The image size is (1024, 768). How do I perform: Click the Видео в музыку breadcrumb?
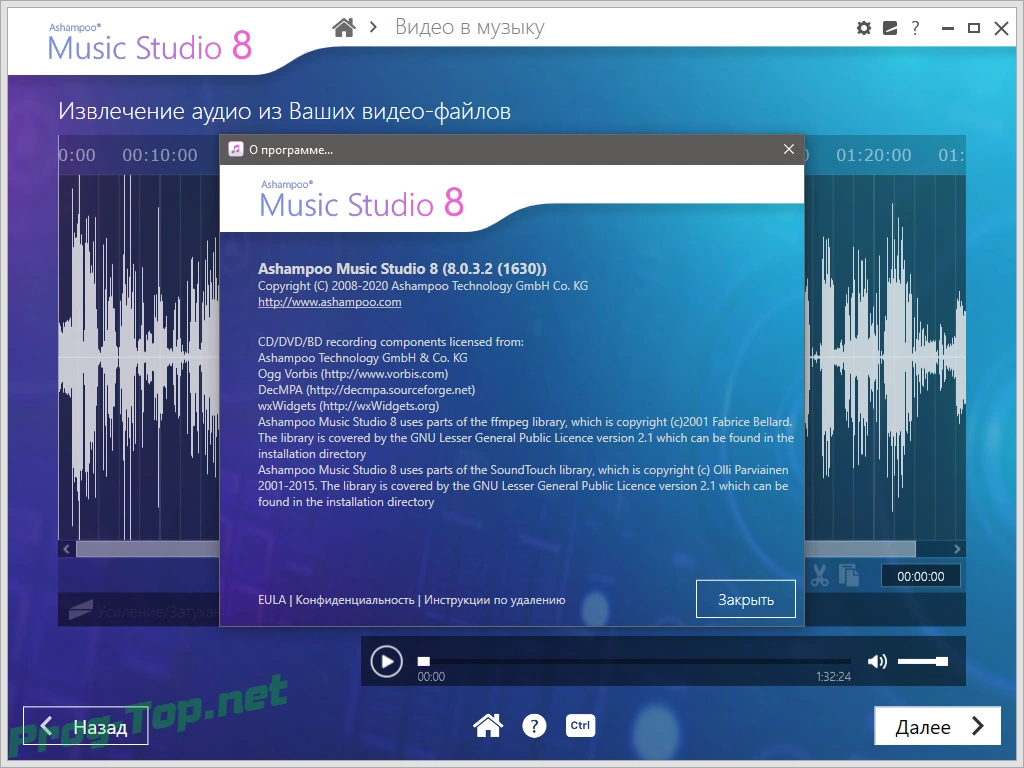coord(470,27)
